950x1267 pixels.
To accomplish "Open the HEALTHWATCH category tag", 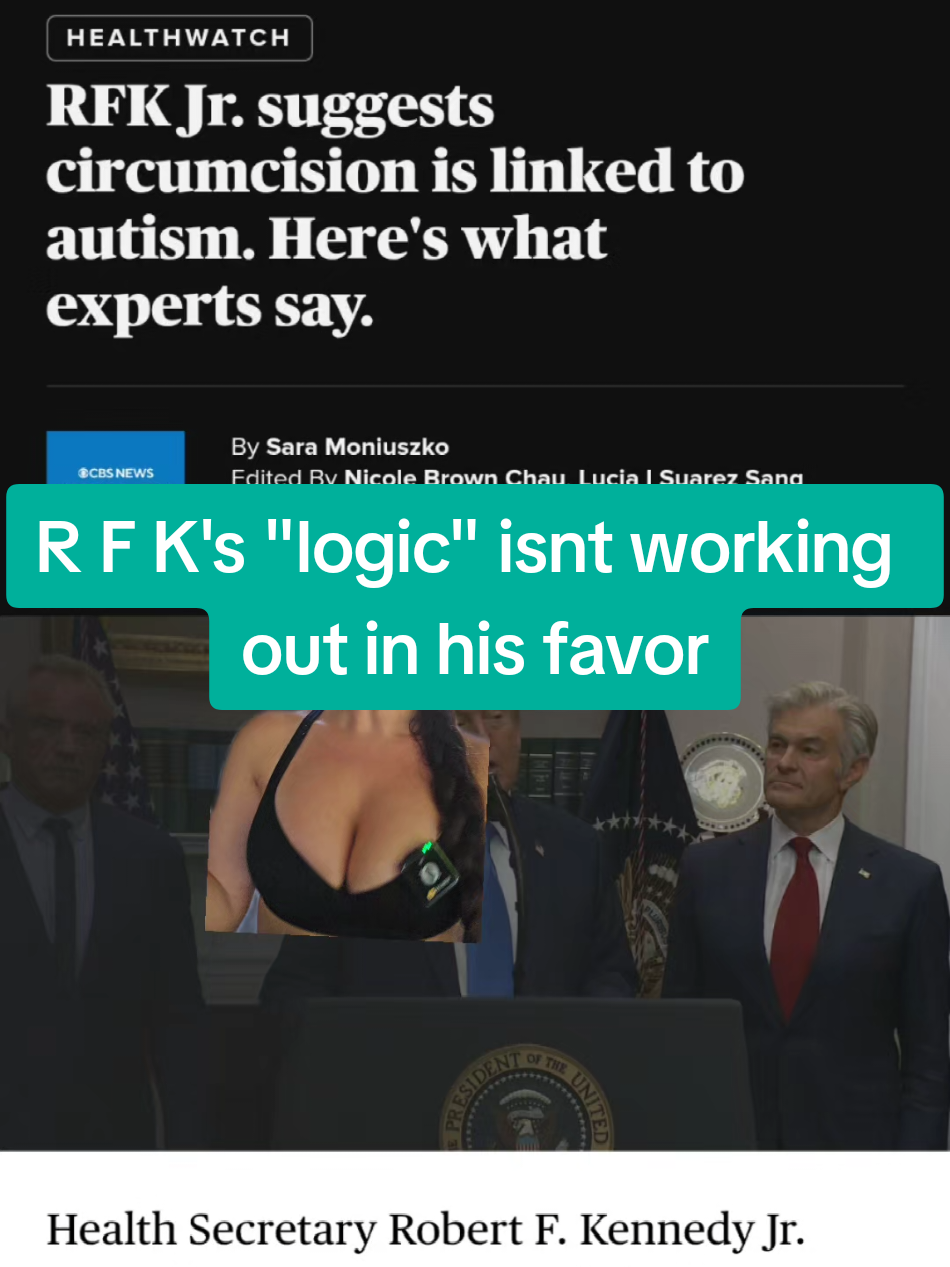I will click(179, 39).
